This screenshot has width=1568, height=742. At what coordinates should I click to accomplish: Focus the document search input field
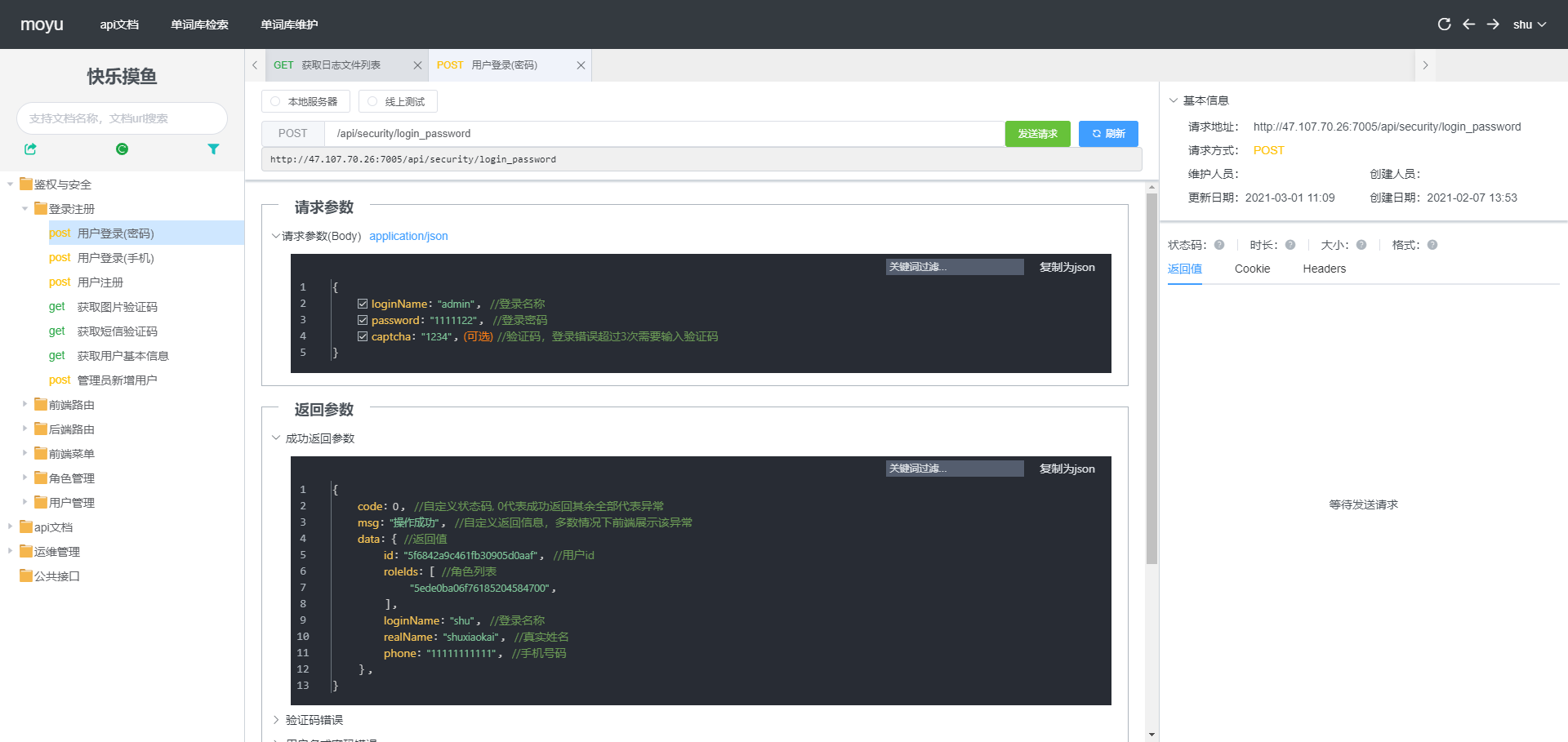click(122, 118)
